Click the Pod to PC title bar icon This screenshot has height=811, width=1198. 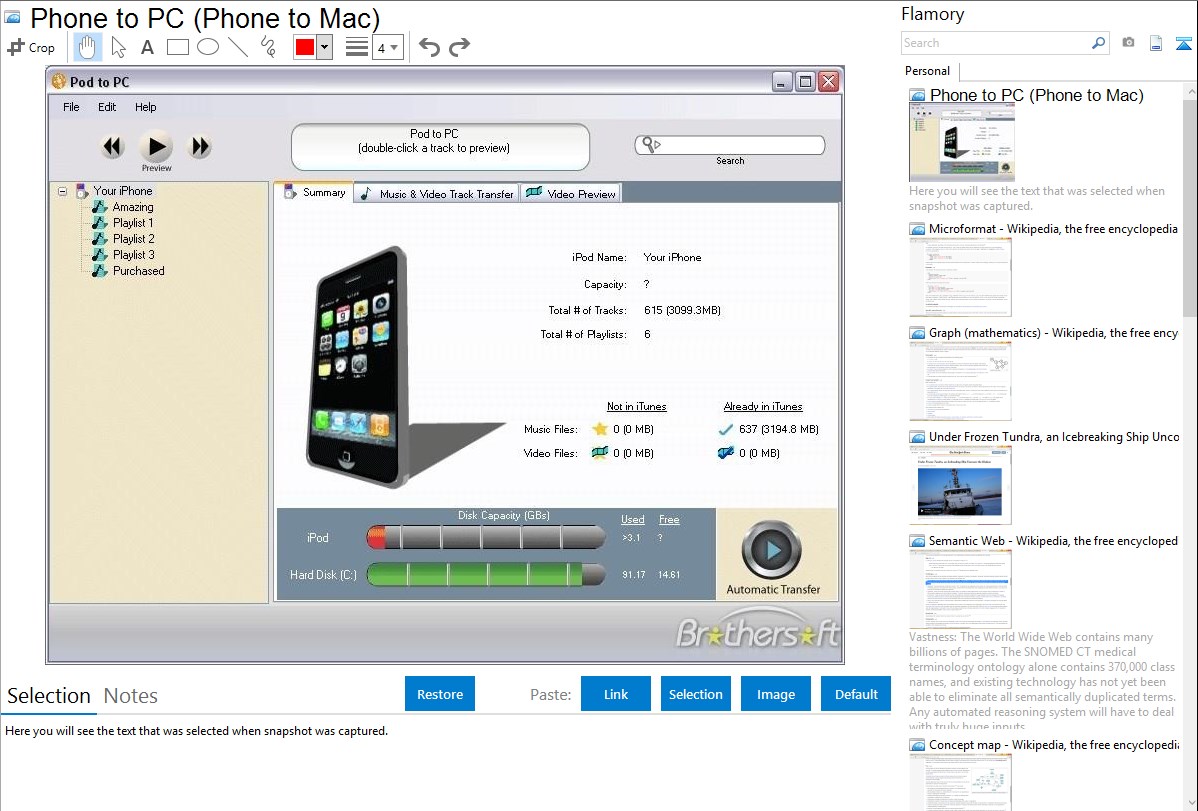(59, 81)
